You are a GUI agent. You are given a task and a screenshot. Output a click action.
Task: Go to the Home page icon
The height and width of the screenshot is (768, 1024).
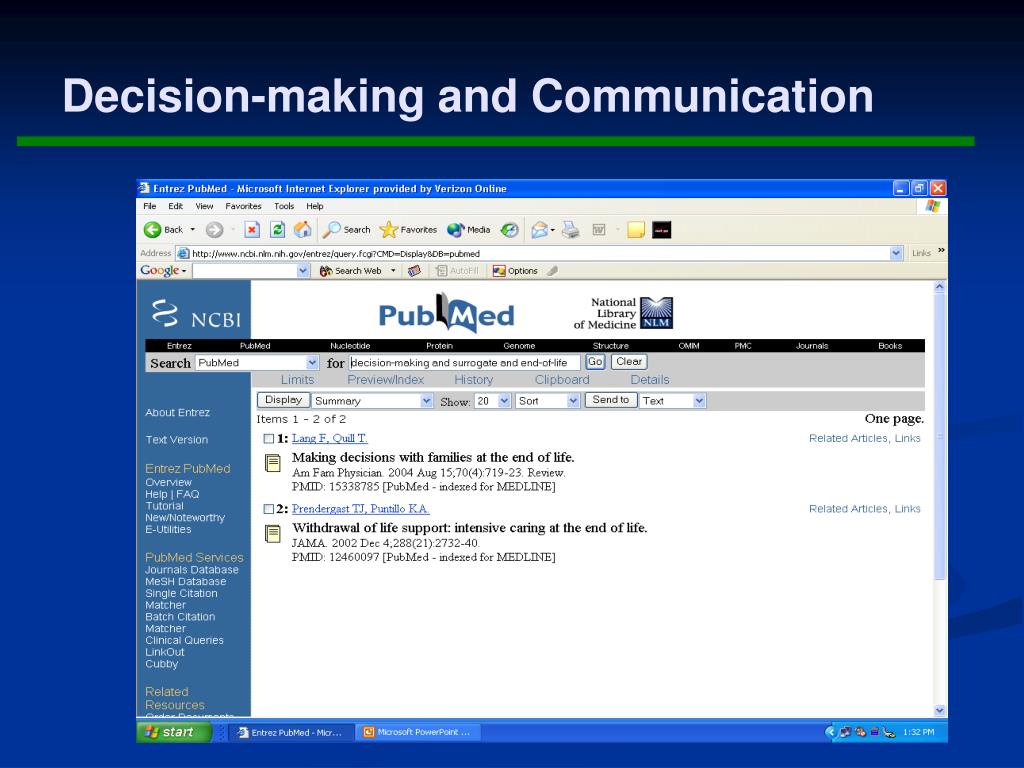click(302, 230)
